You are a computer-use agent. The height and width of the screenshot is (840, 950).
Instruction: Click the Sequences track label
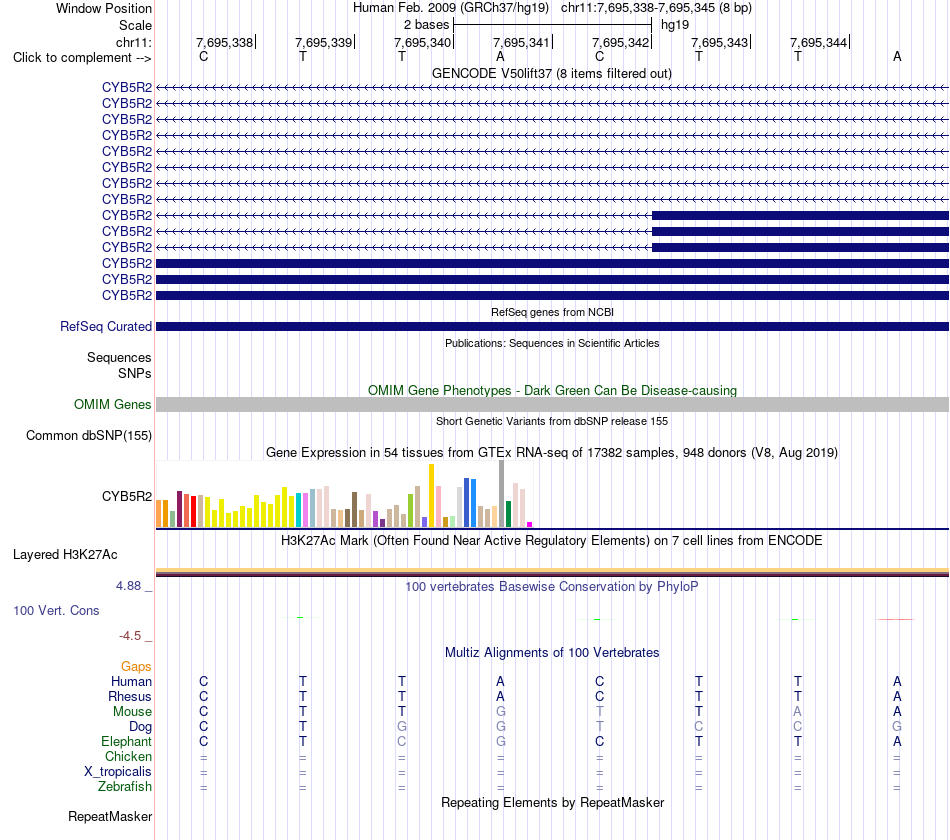click(119, 358)
